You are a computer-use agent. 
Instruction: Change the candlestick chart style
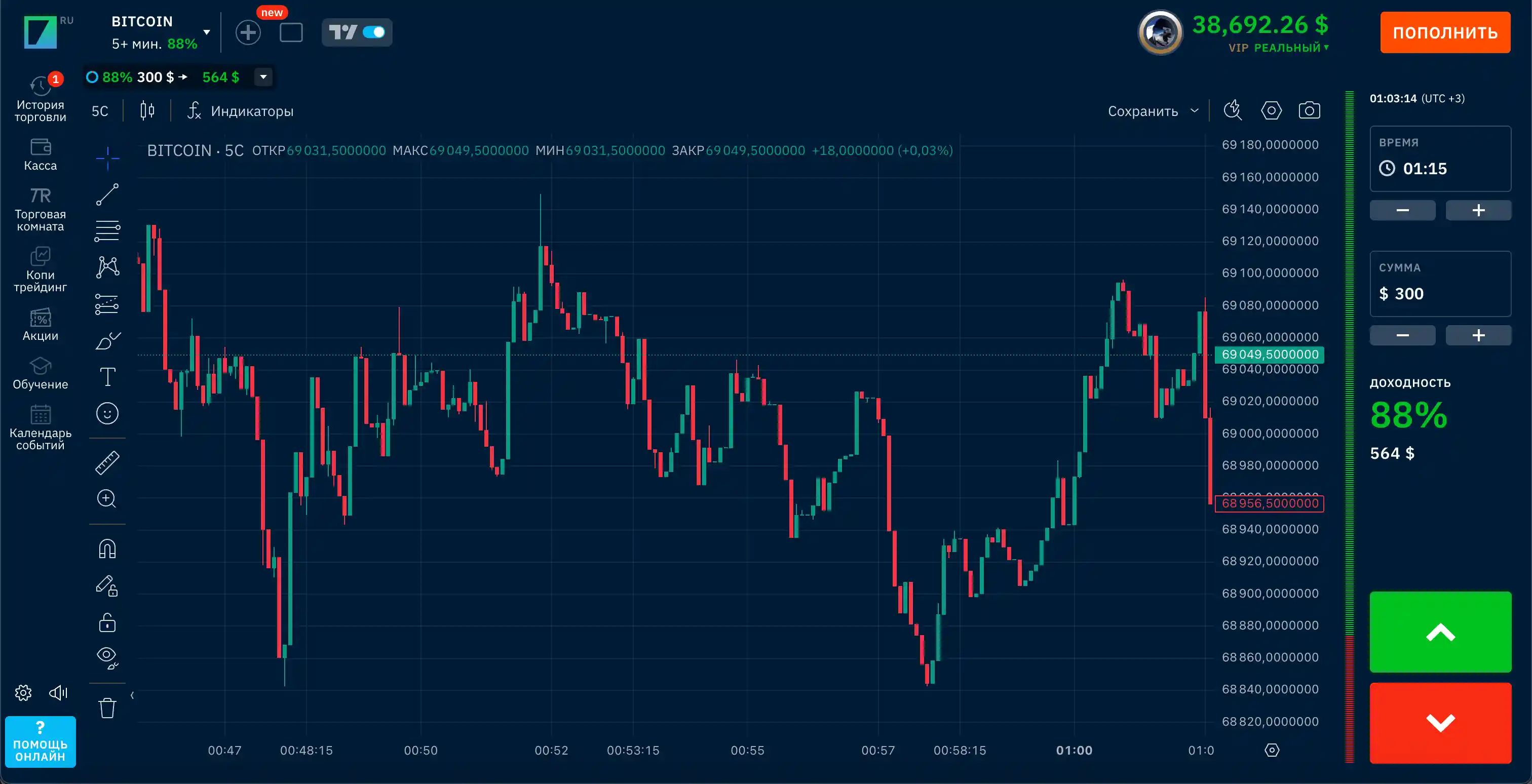147,110
